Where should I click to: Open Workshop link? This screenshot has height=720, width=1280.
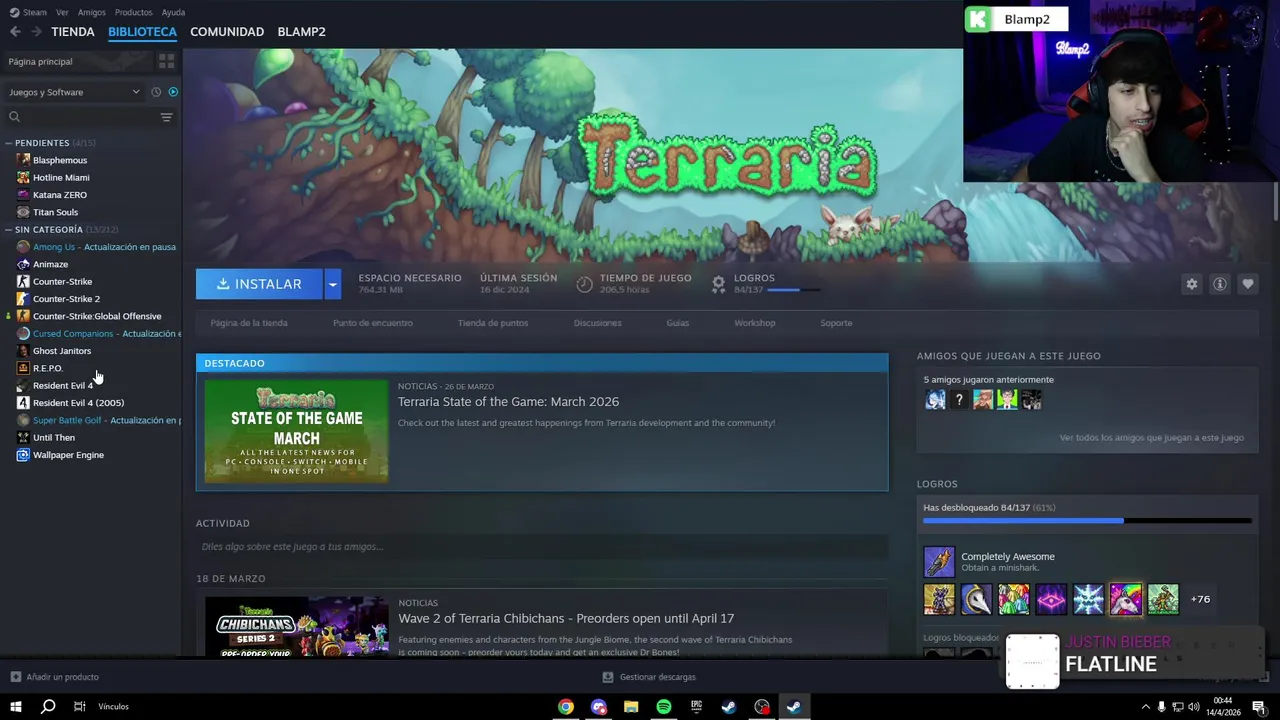tap(755, 323)
